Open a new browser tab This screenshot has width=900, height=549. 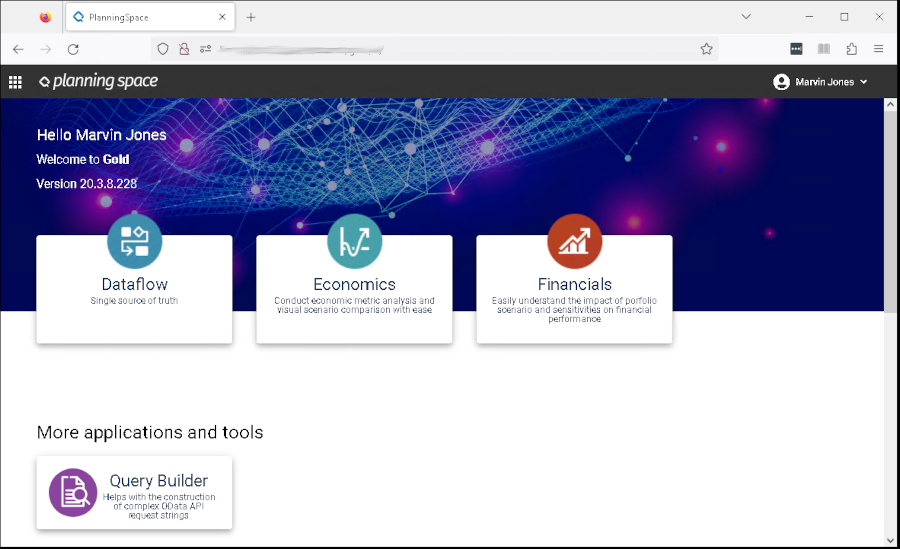(251, 17)
